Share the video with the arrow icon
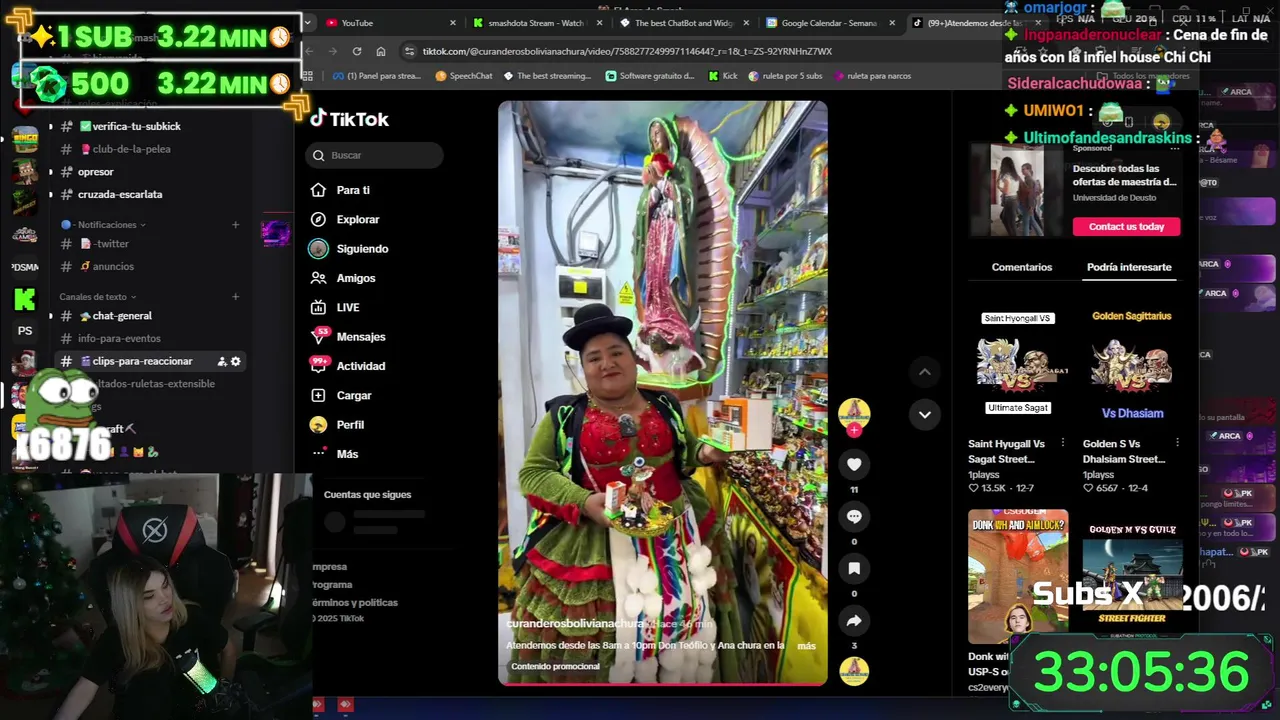The image size is (1280, 720). [x=854, y=621]
